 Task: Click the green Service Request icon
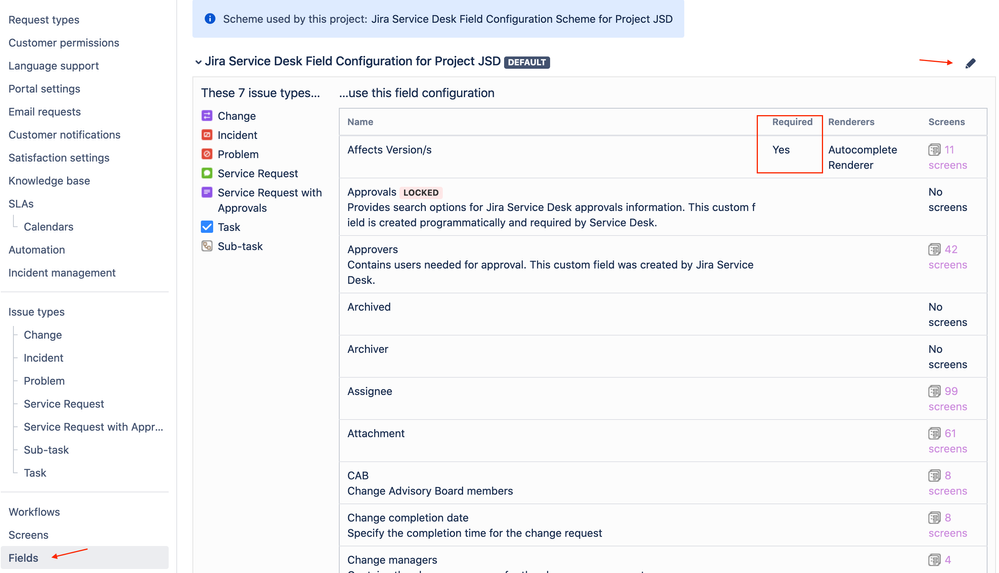(x=207, y=173)
